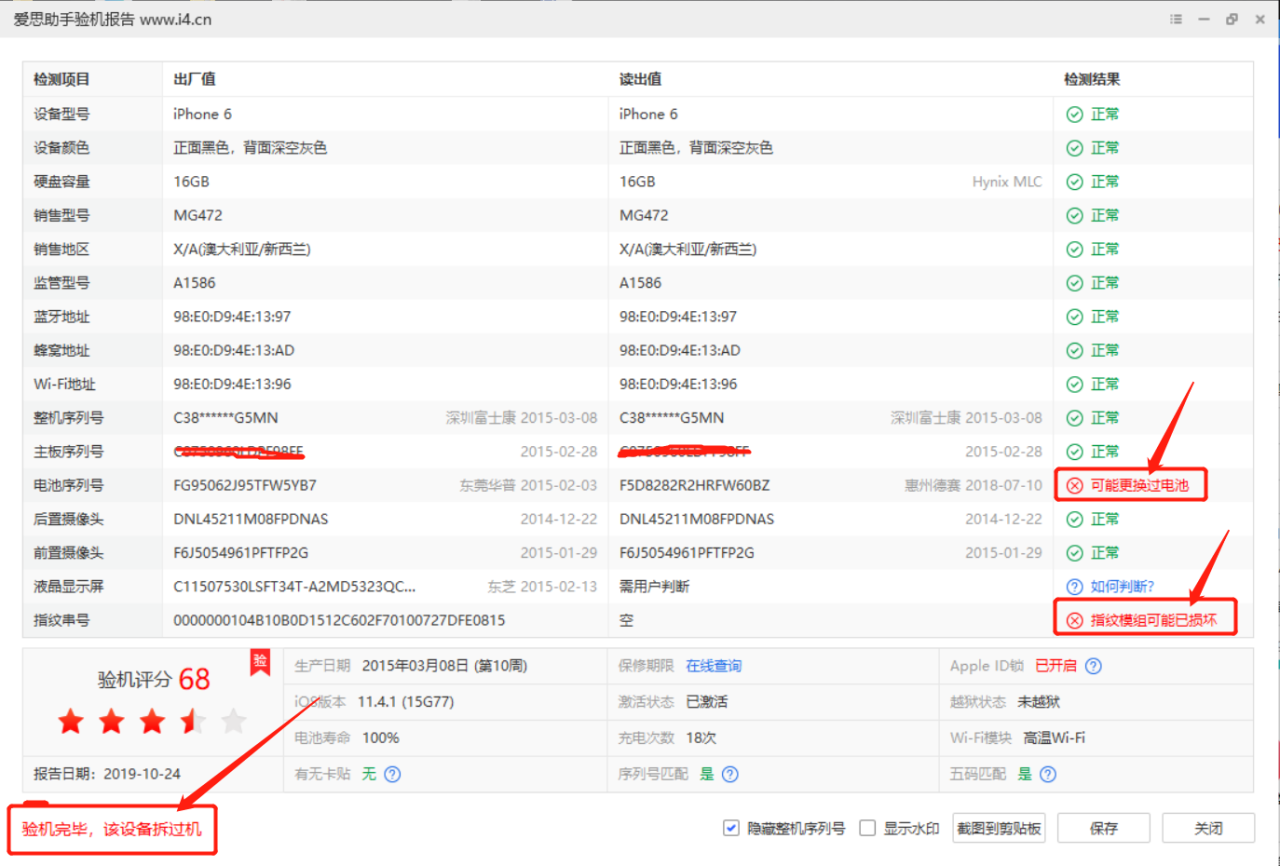
Task: Click 在线查询 warranty link
Action: [713, 666]
